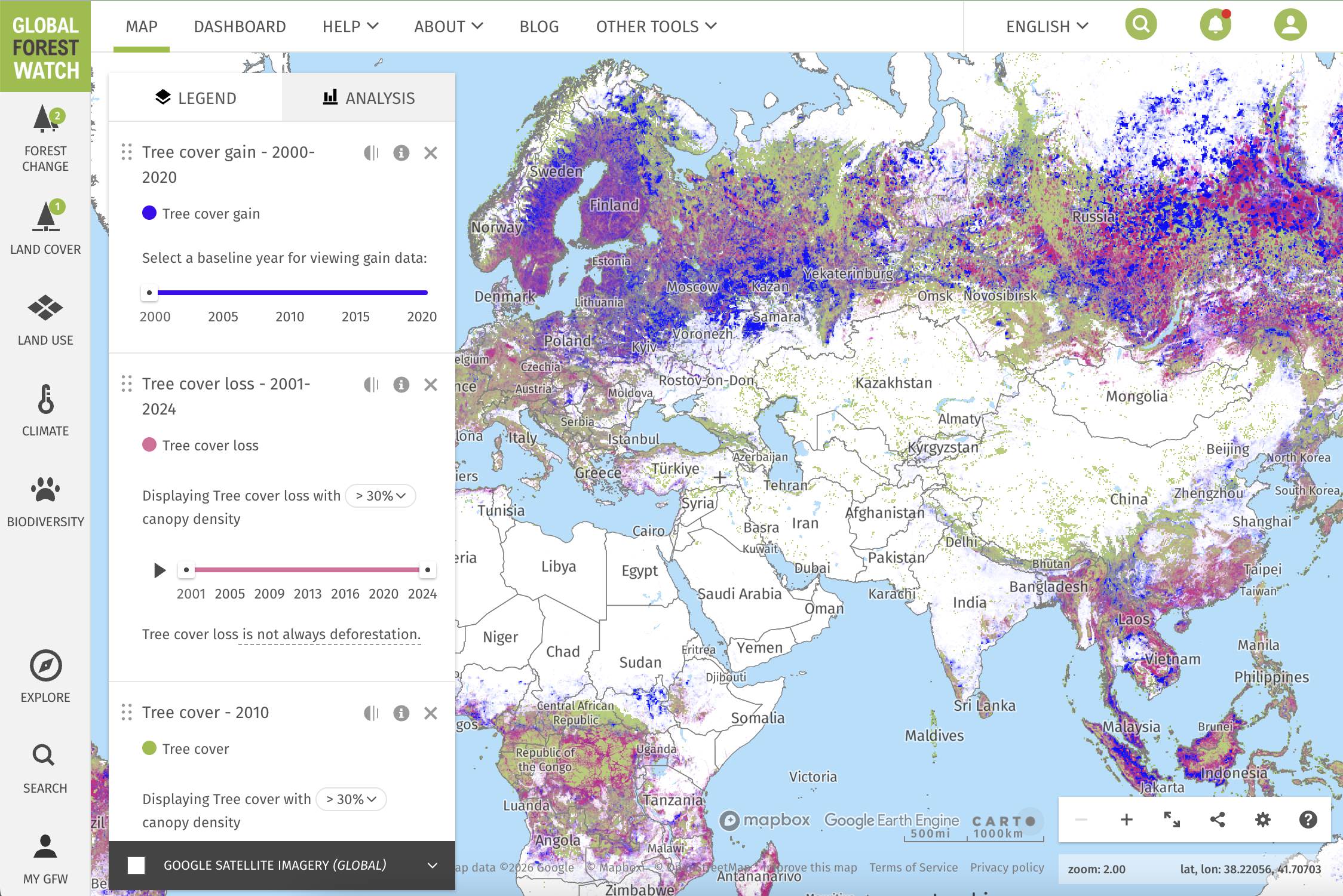Open map settings gear icon
The height and width of the screenshot is (896, 1343).
1262,820
